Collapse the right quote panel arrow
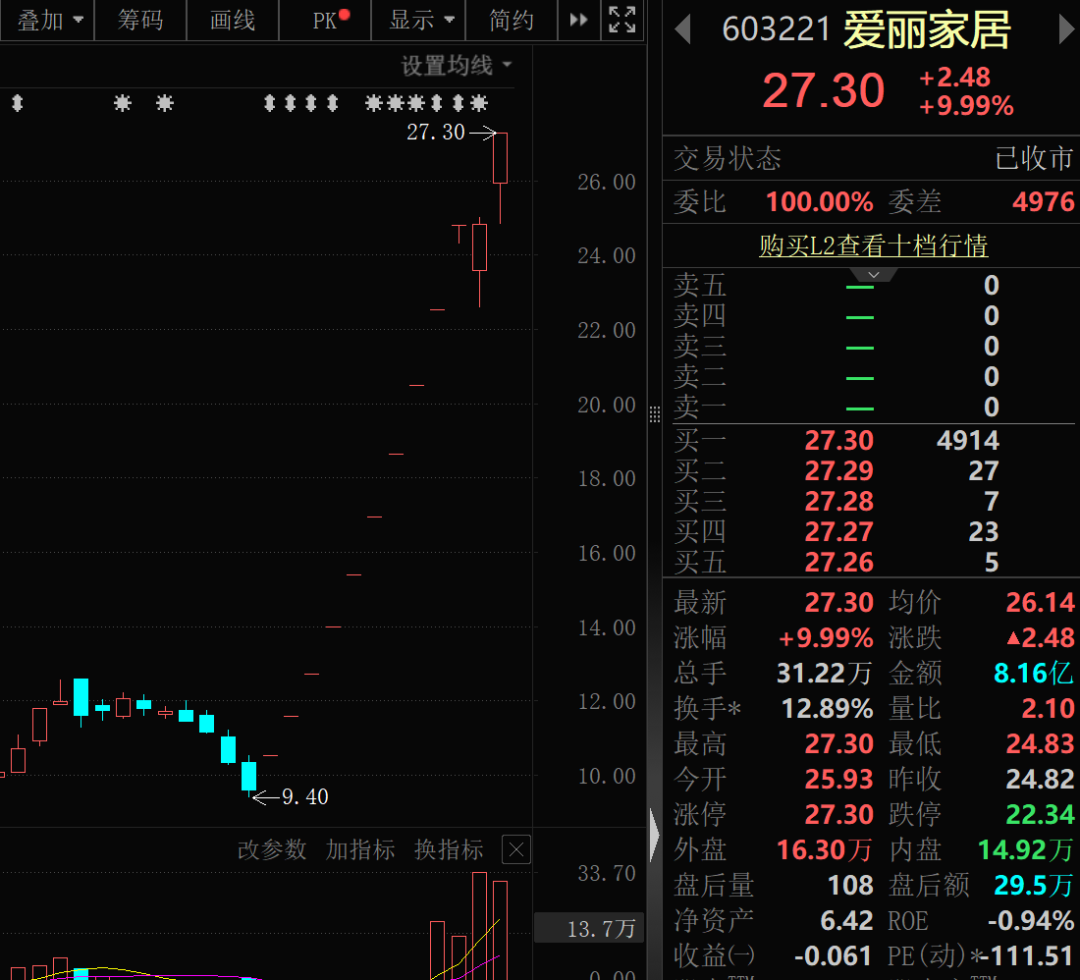The image size is (1080, 980). (x=654, y=835)
